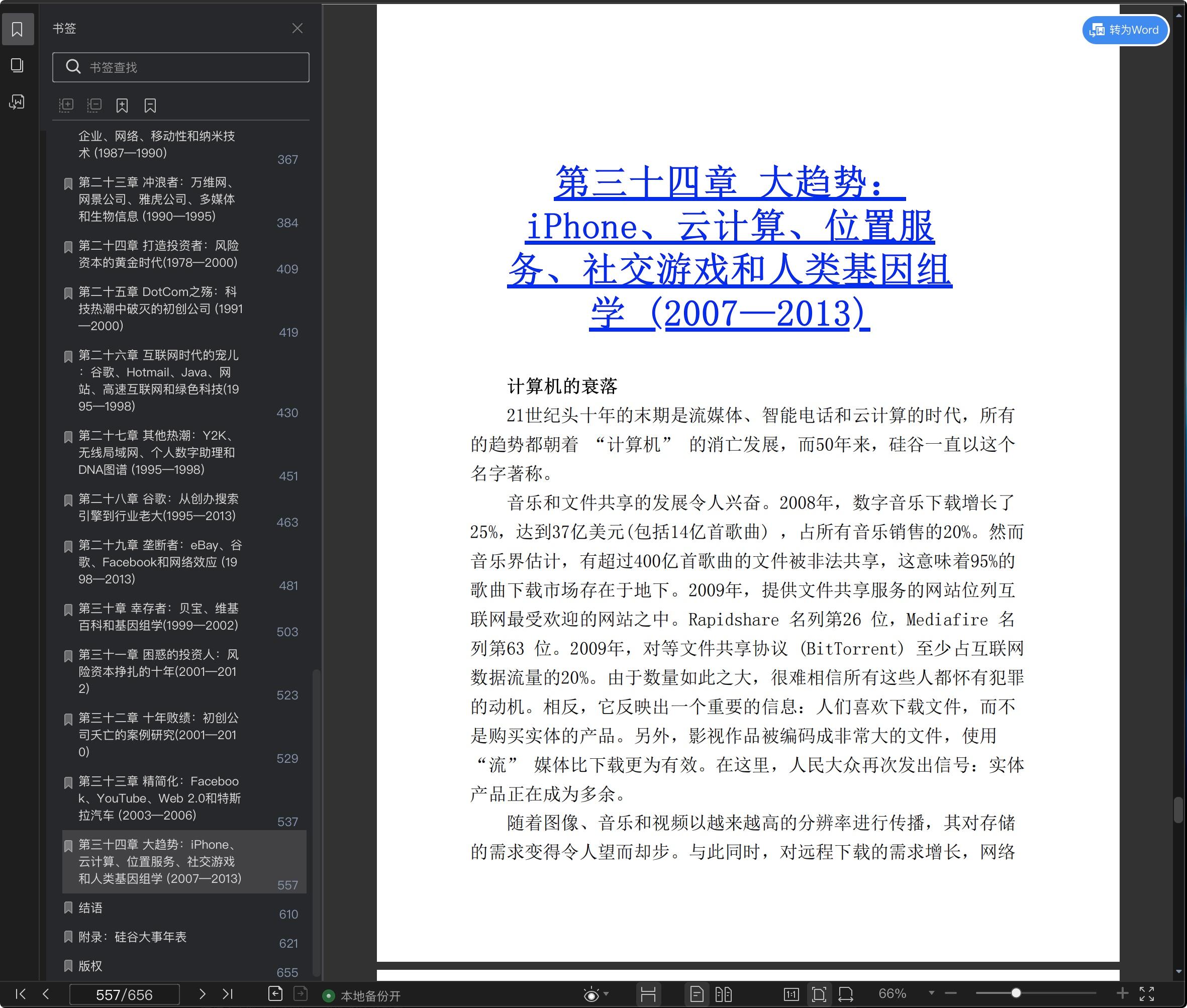The image size is (1187, 1008).
Task: Click the convert document sidebar icon
Action: pyautogui.click(x=17, y=102)
